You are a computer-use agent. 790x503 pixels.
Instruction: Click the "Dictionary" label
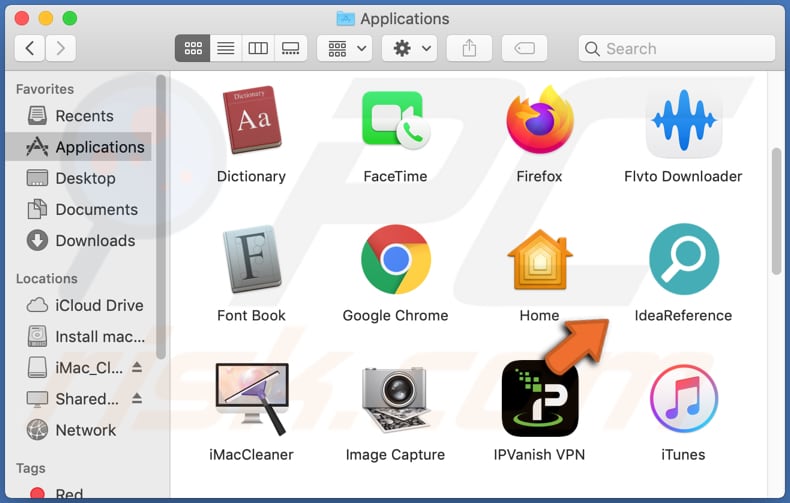(x=251, y=177)
